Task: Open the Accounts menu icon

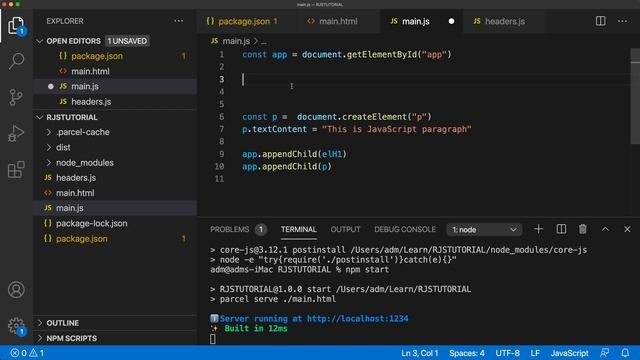Action: click(16, 290)
